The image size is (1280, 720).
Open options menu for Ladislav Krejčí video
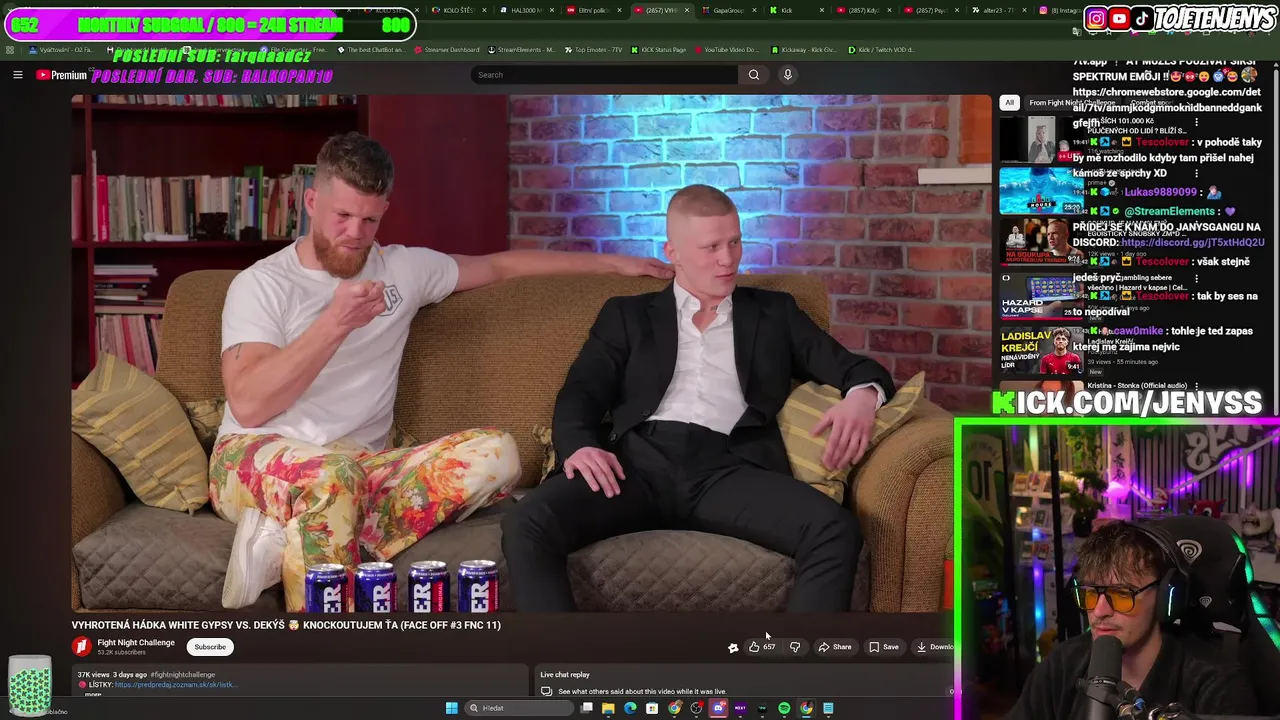(x=1196, y=330)
